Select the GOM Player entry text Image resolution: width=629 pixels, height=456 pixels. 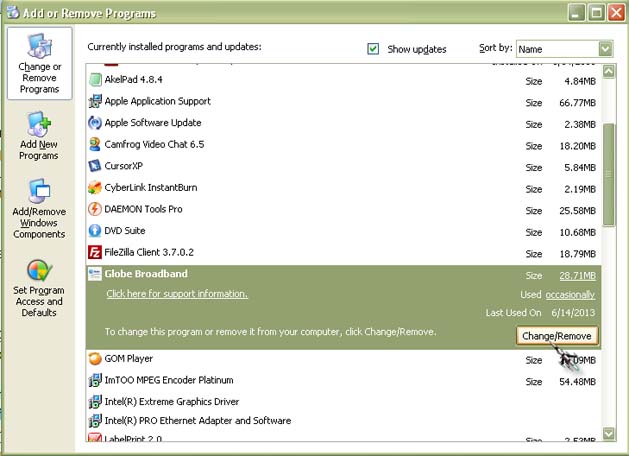click(x=129, y=359)
